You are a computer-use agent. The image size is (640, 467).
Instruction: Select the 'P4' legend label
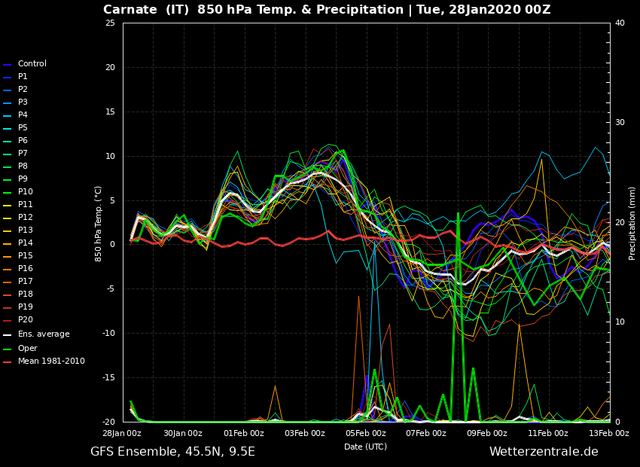pyautogui.click(x=22, y=115)
